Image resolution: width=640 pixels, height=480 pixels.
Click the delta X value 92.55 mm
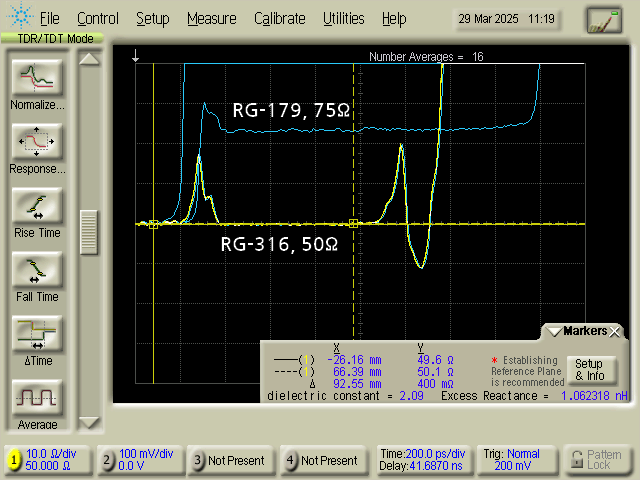click(x=357, y=384)
